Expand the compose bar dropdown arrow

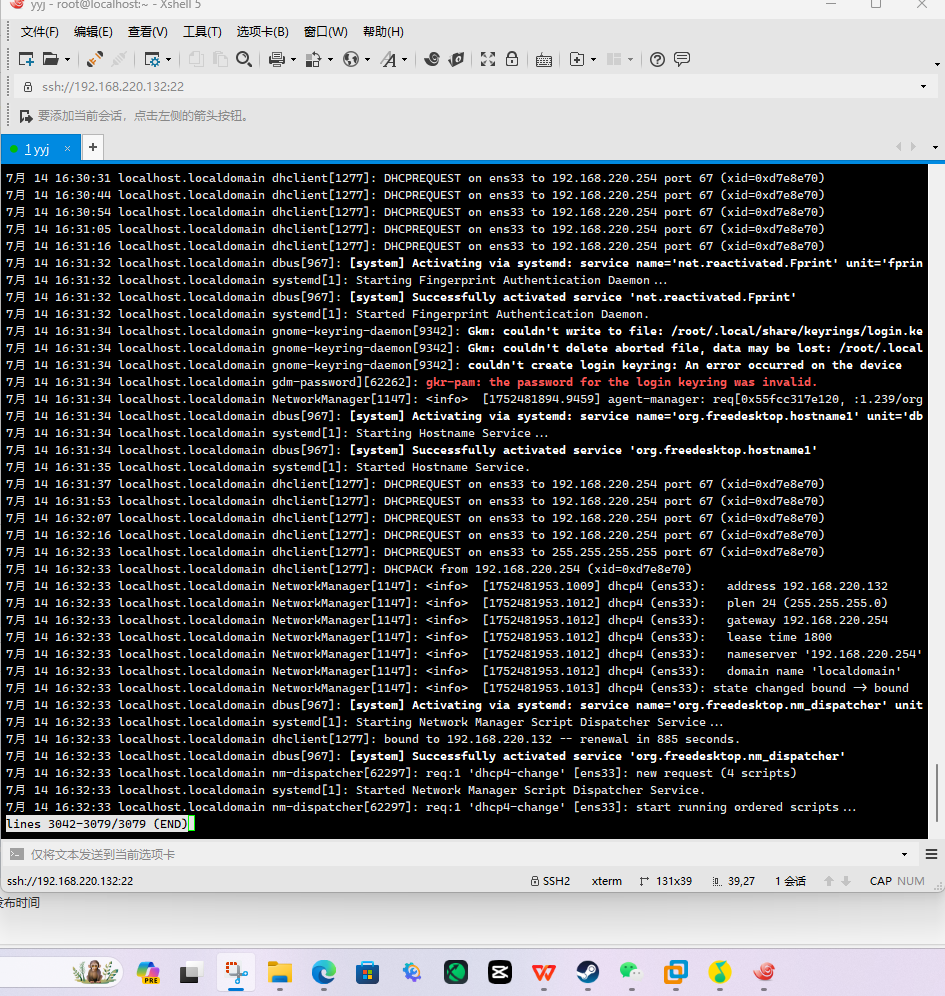(x=904, y=854)
